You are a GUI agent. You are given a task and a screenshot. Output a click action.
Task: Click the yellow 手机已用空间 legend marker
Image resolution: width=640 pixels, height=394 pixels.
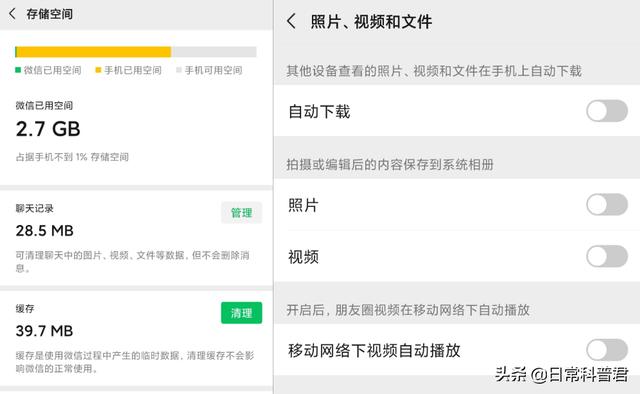(x=98, y=70)
